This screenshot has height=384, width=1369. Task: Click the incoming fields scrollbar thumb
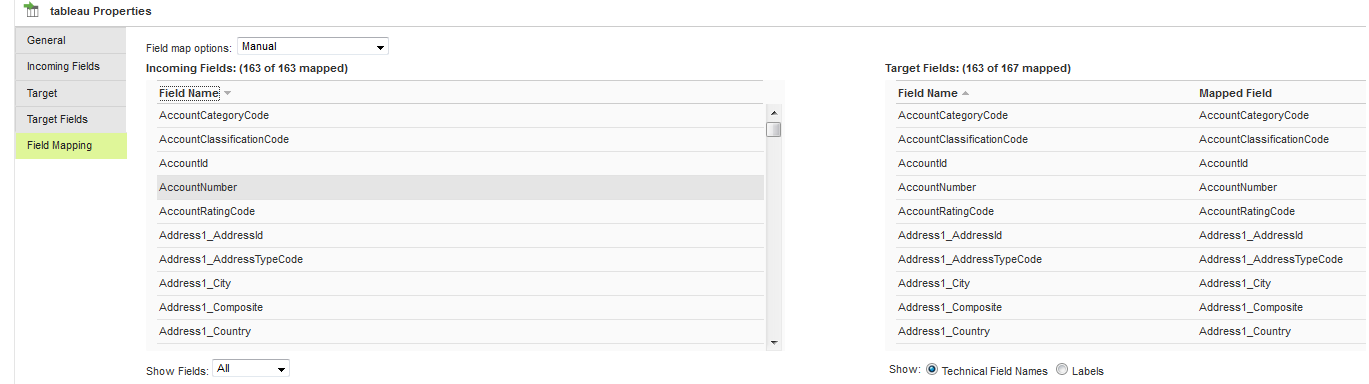(773, 129)
